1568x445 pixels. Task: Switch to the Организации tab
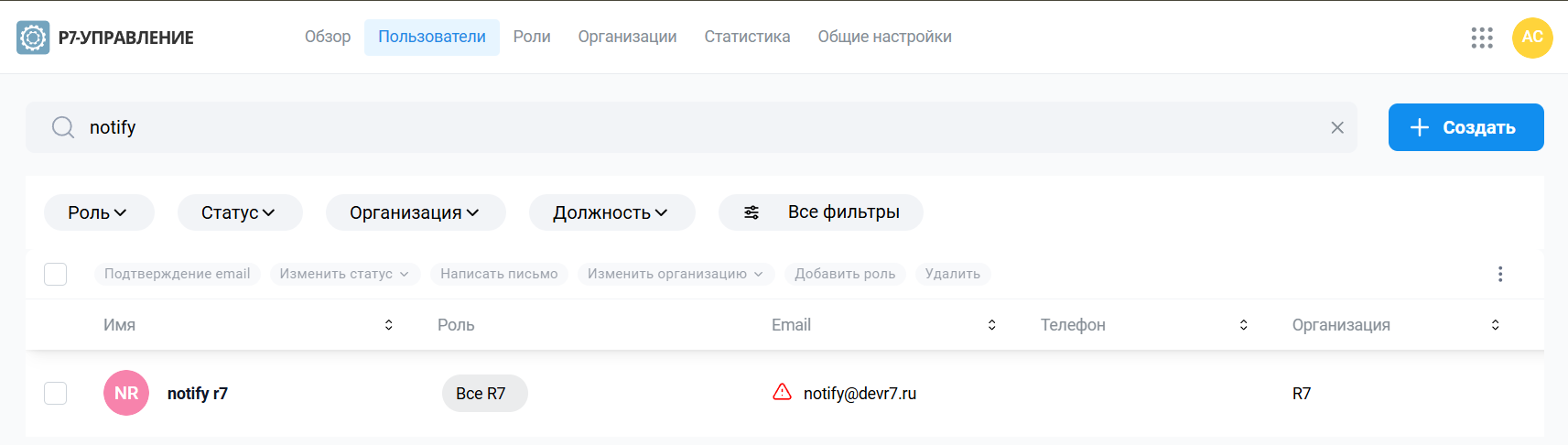coord(627,37)
